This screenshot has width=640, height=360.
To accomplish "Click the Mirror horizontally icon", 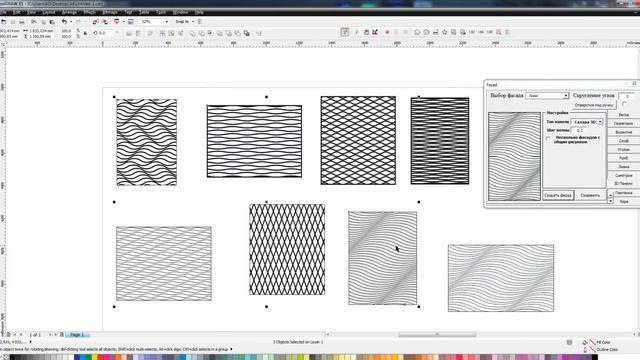I will pyautogui.click(x=129, y=33).
